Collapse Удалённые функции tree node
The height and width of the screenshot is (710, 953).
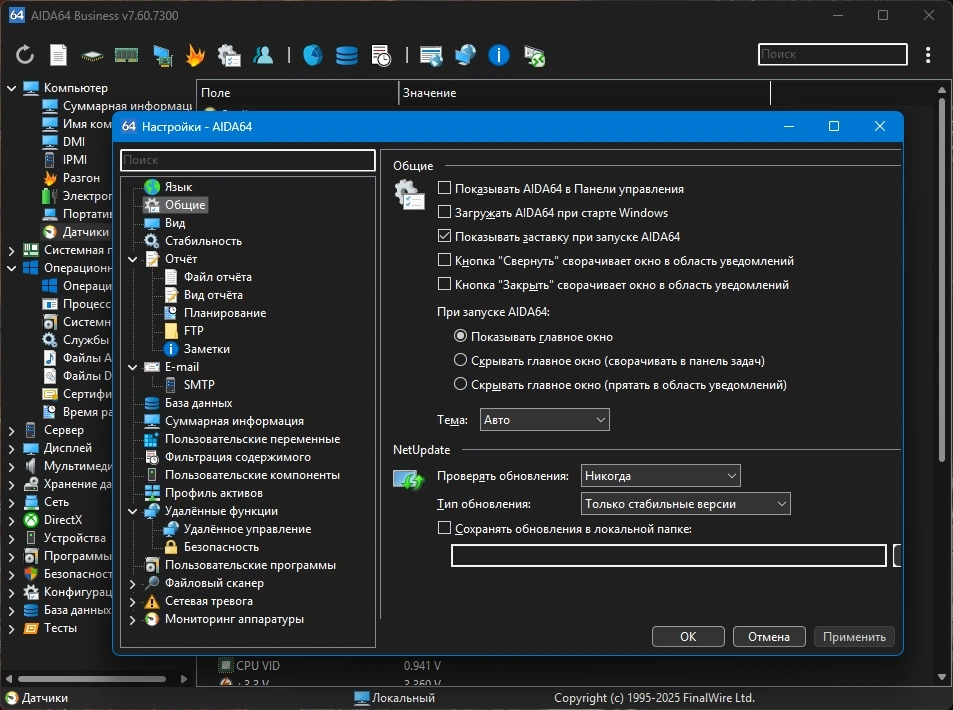click(x=132, y=511)
